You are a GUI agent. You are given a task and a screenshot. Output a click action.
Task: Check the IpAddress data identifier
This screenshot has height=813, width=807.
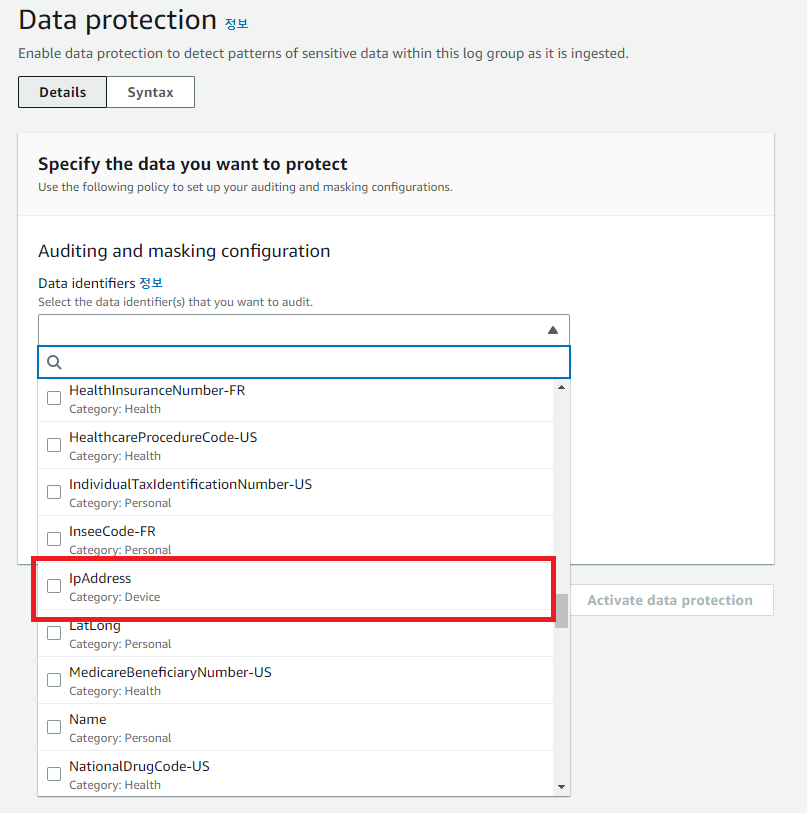pos(53,585)
